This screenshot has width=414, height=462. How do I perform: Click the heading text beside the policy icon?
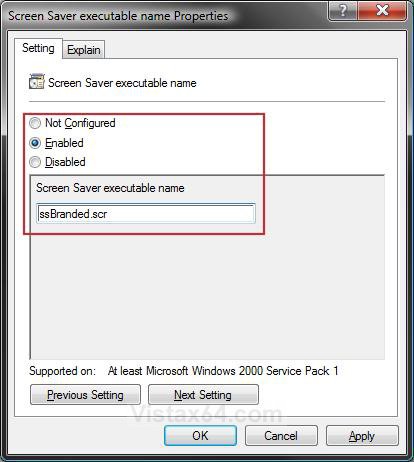(x=122, y=83)
